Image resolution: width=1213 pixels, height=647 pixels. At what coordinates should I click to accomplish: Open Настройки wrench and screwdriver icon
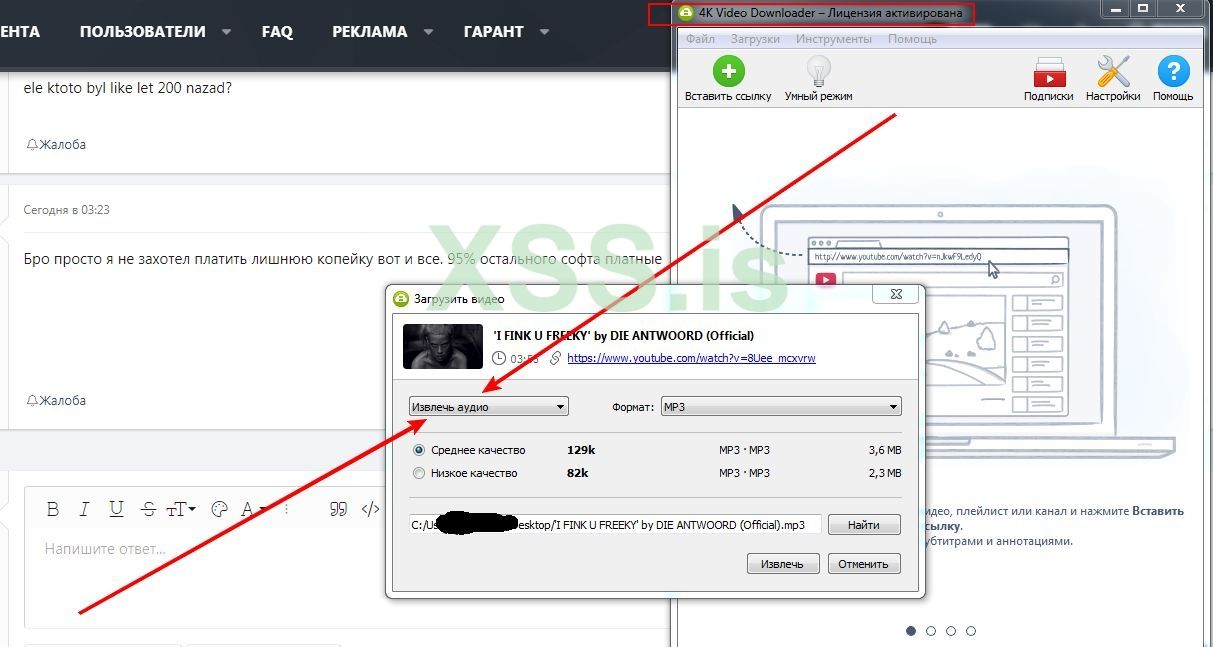pos(1113,72)
